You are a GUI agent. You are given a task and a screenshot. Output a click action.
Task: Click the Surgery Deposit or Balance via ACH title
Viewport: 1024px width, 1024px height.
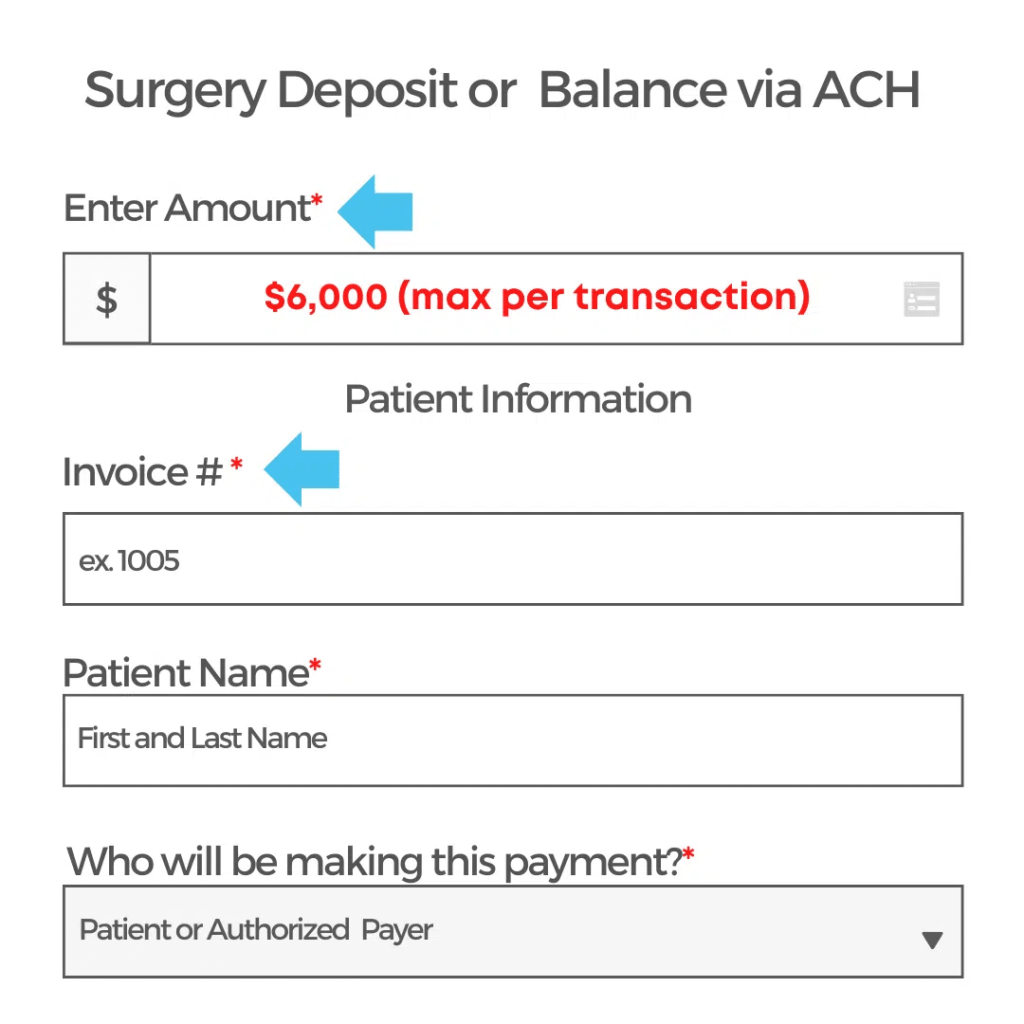coord(502,90)
